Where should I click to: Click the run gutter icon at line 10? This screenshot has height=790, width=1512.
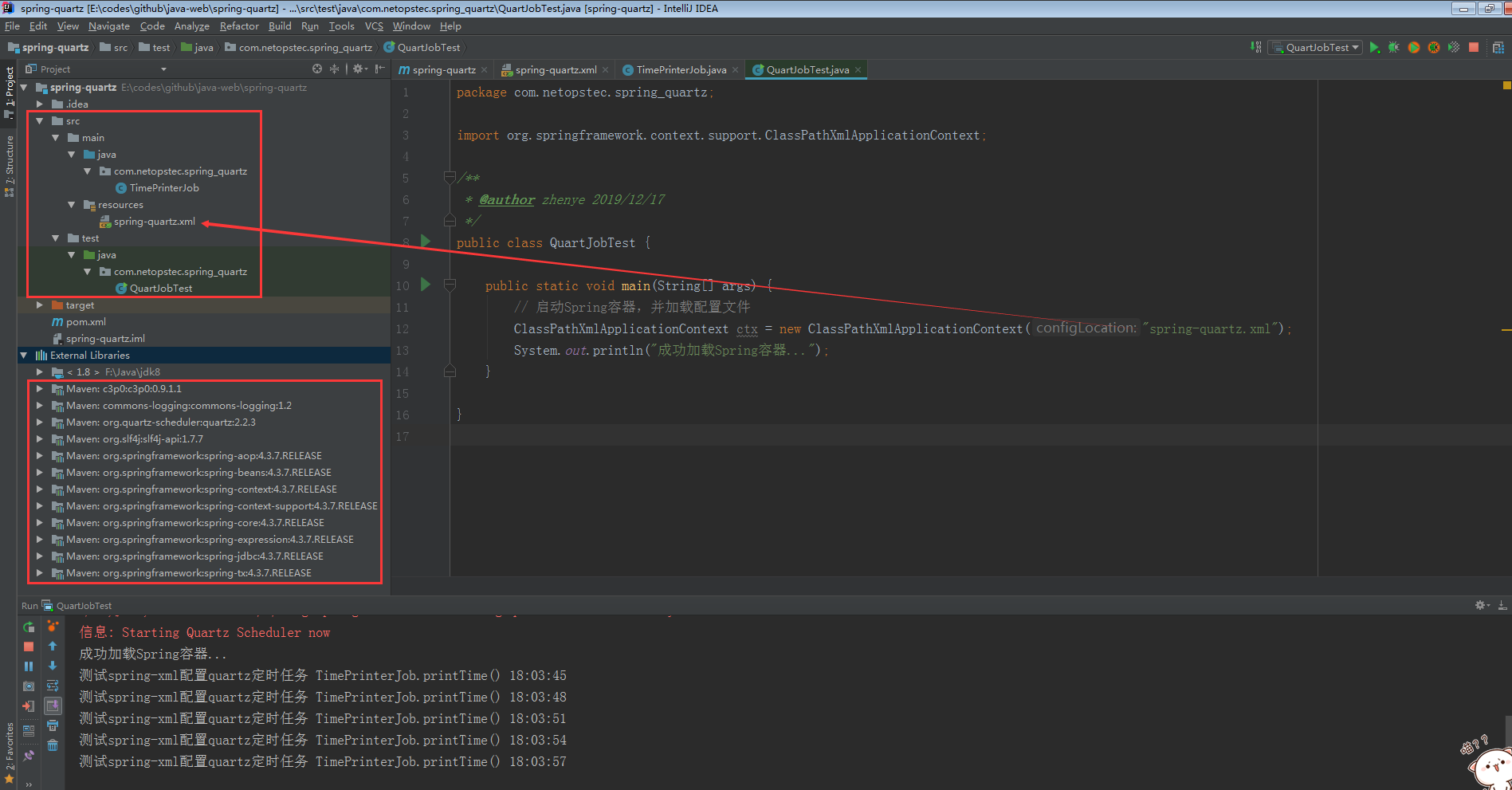426,284
